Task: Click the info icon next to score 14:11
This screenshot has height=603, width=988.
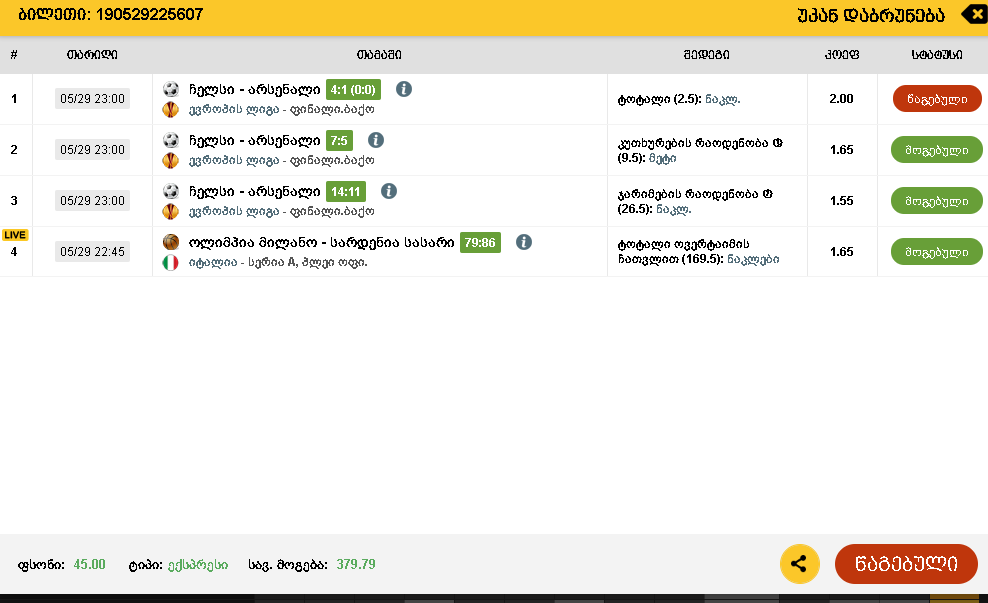Action: (x=389, y=192)
